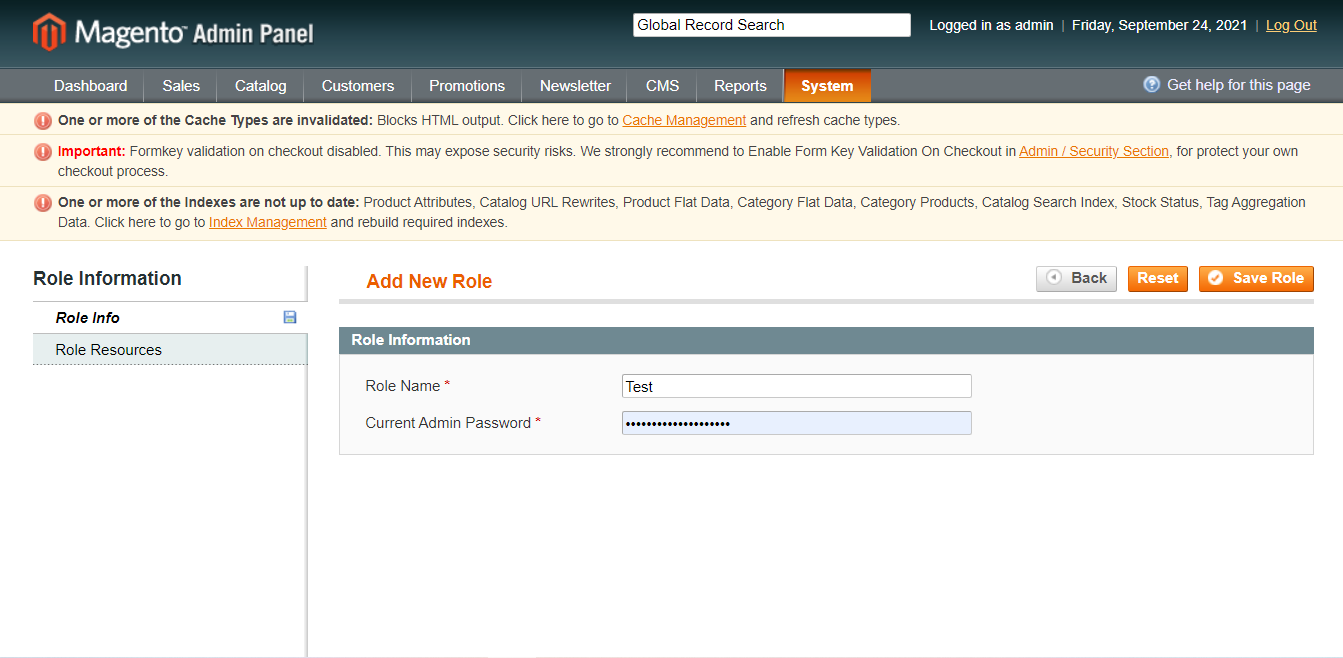Focus the Global Record Search field
Viewport: 1343px width, 658px height.
pyautogui.click(x=771, y=25)
